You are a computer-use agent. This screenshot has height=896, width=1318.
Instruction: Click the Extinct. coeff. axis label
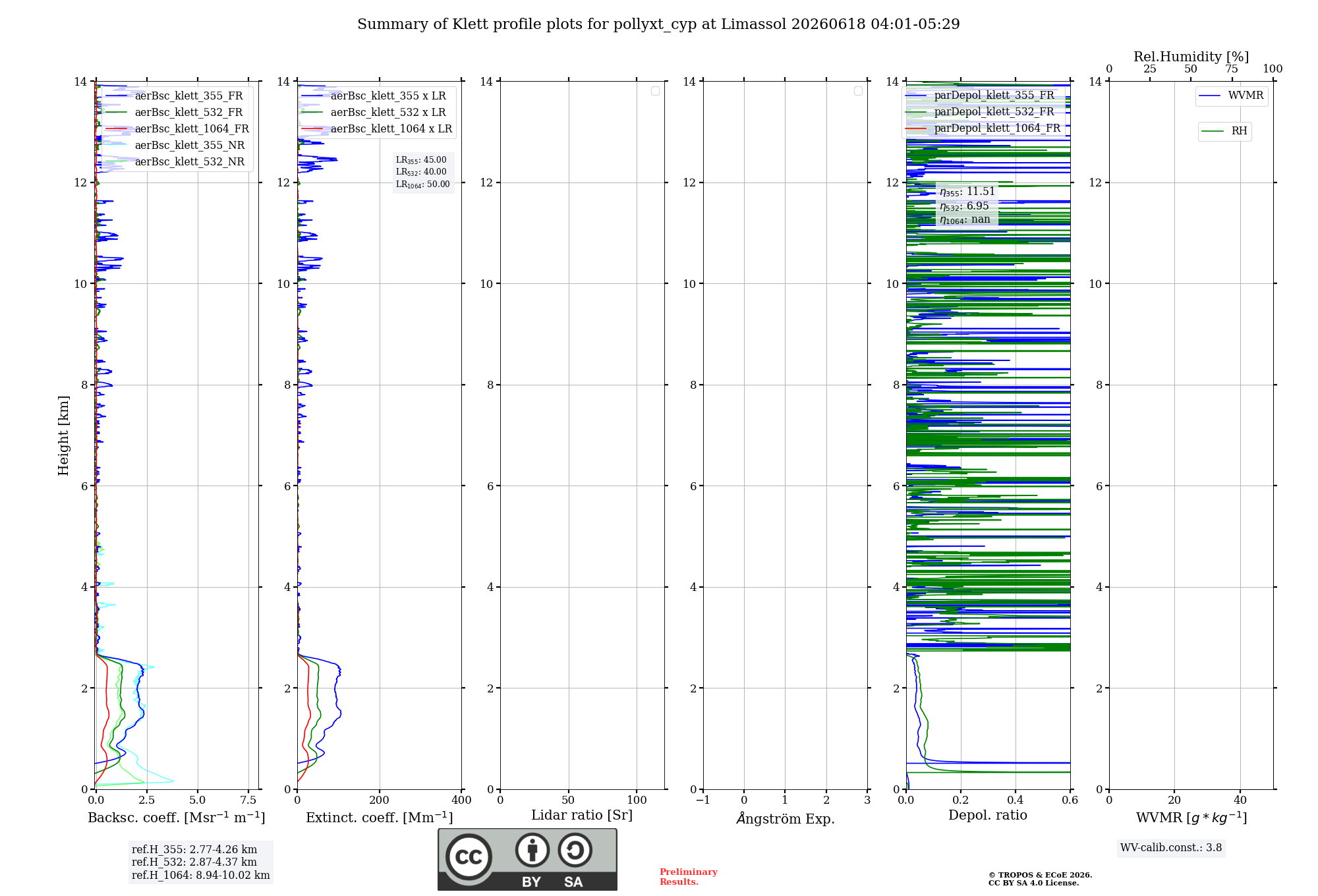[380, 818]
